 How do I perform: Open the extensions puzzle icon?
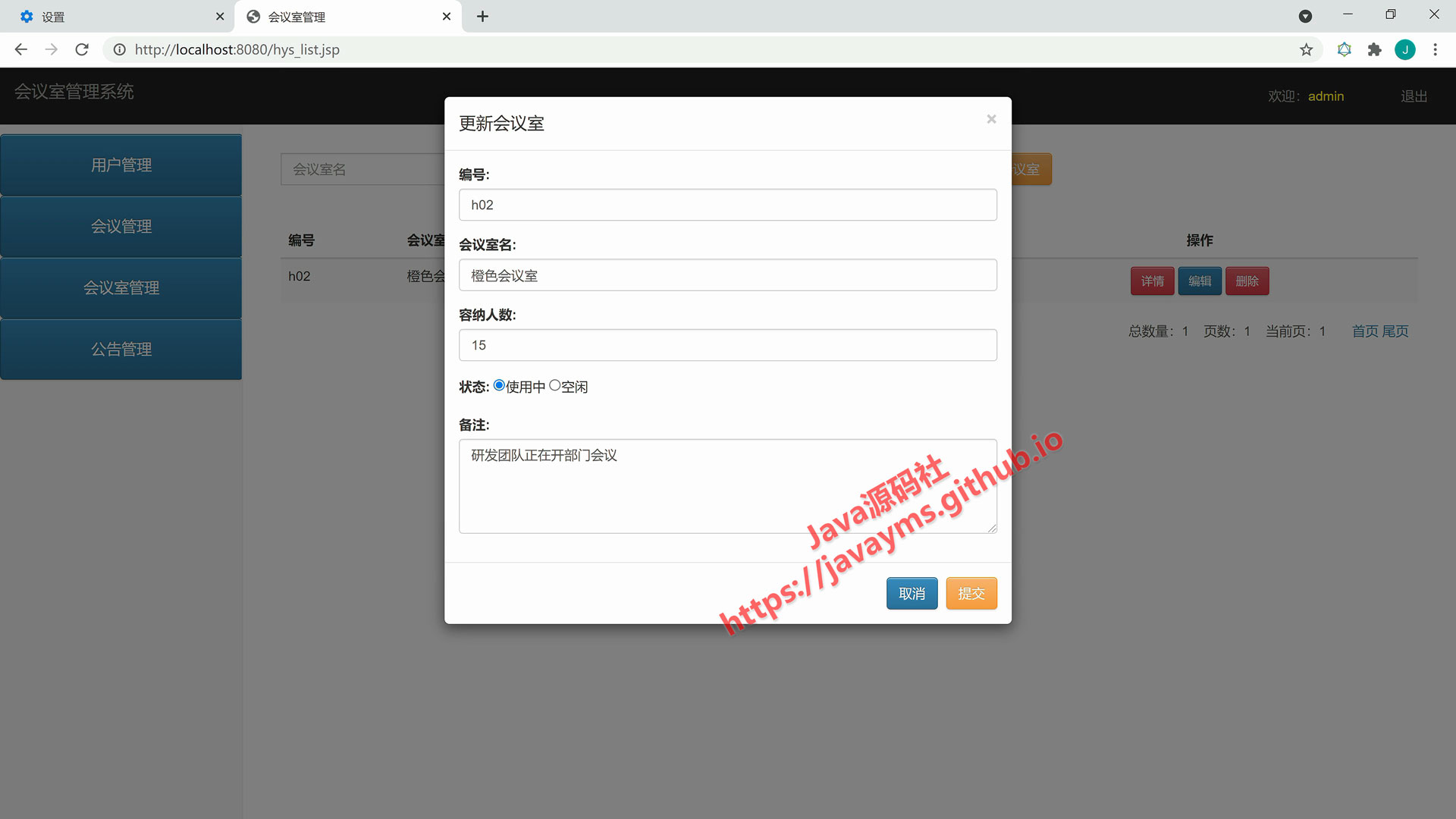click(x=1374, y=49)
